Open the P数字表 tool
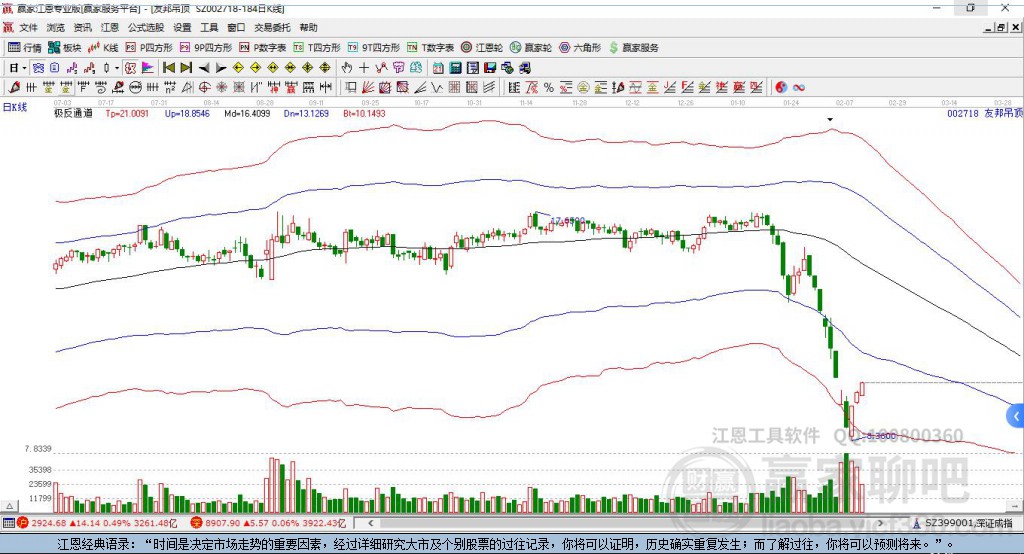Image resolution: width=1024 pixels, height=554 pixels. (263, 48)
